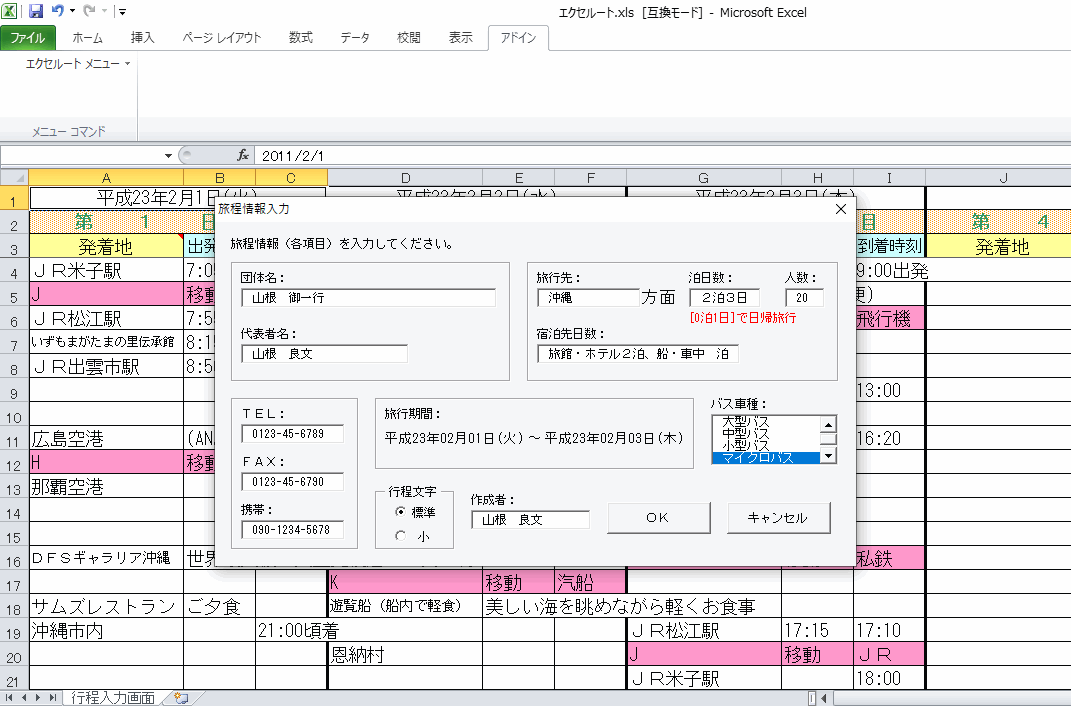Select column J header

(x=1003, y=178)
